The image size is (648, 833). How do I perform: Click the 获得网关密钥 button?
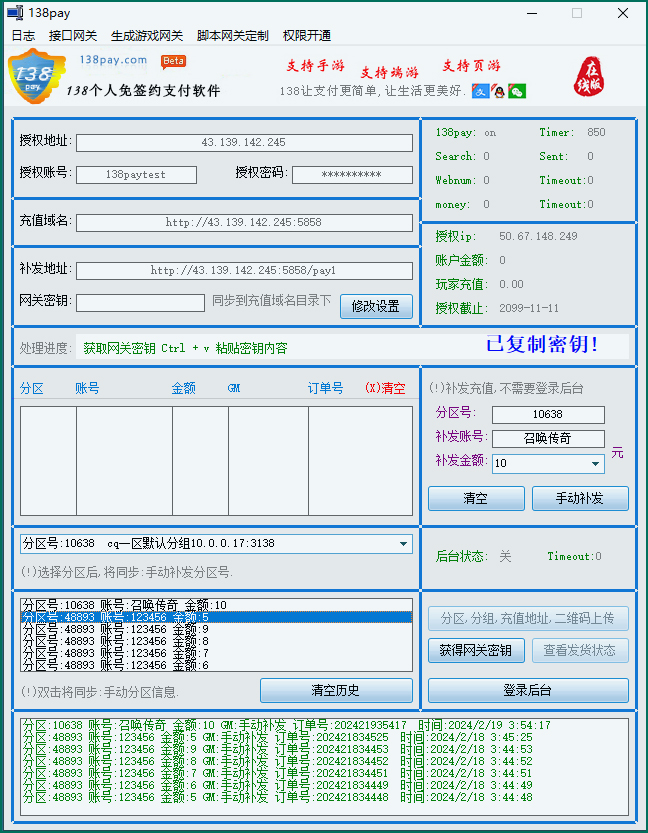[476, 650]
